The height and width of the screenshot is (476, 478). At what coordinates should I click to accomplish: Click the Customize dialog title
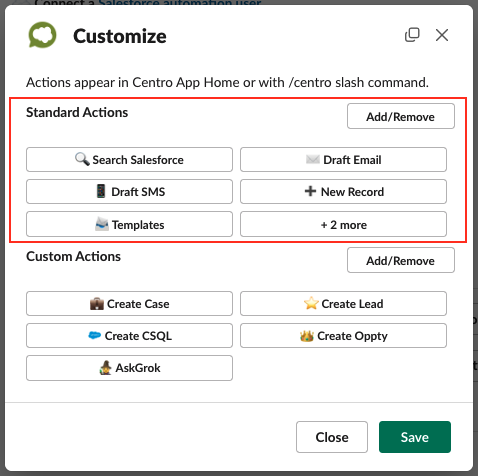pos(120,36)
